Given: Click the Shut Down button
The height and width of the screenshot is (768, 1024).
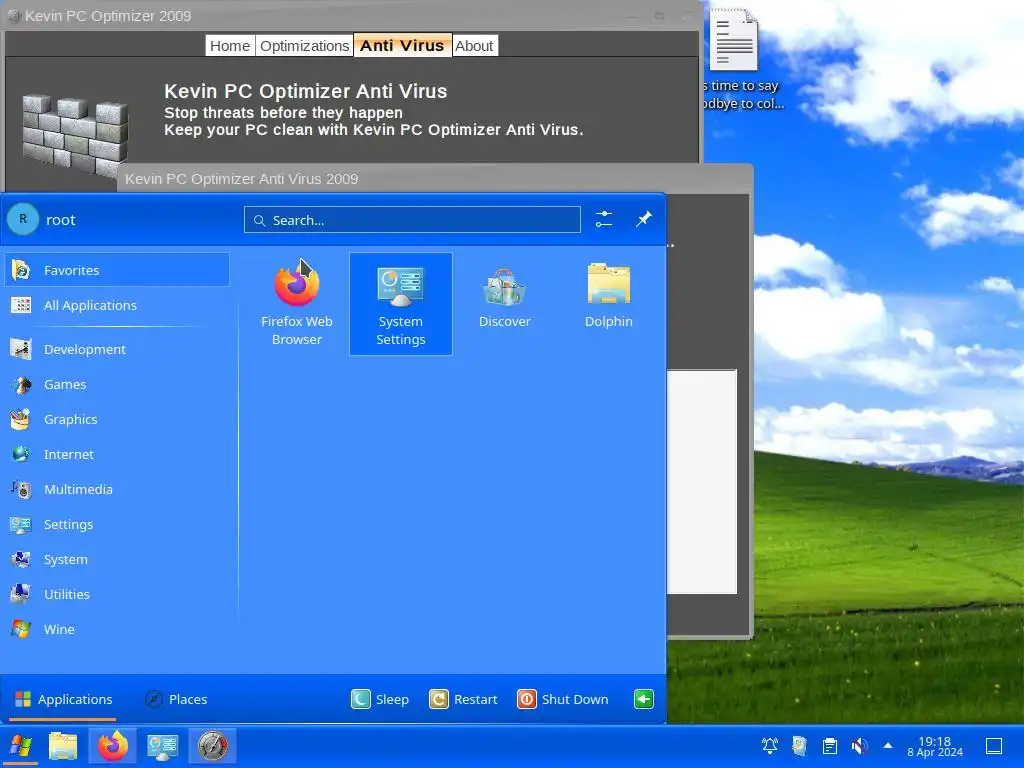Looking at the screenshot, I should pos(563,699).
